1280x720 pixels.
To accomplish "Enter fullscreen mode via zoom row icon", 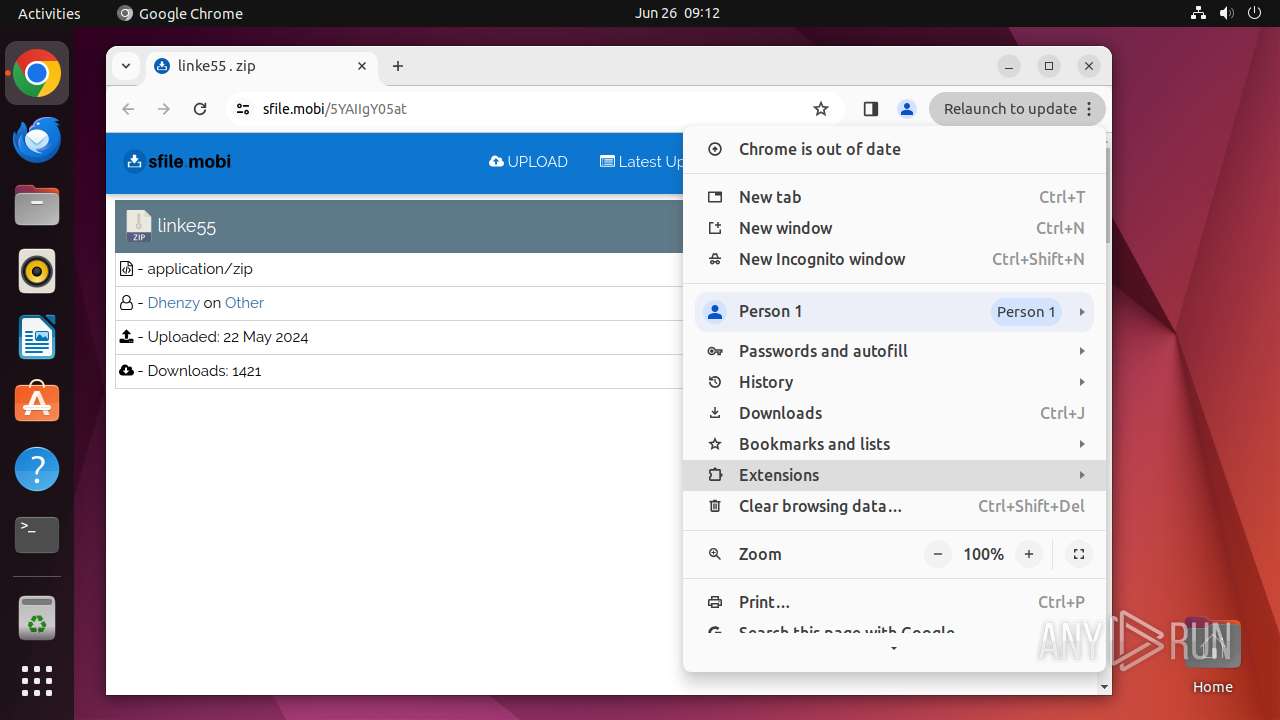I will coord(1079,554).
